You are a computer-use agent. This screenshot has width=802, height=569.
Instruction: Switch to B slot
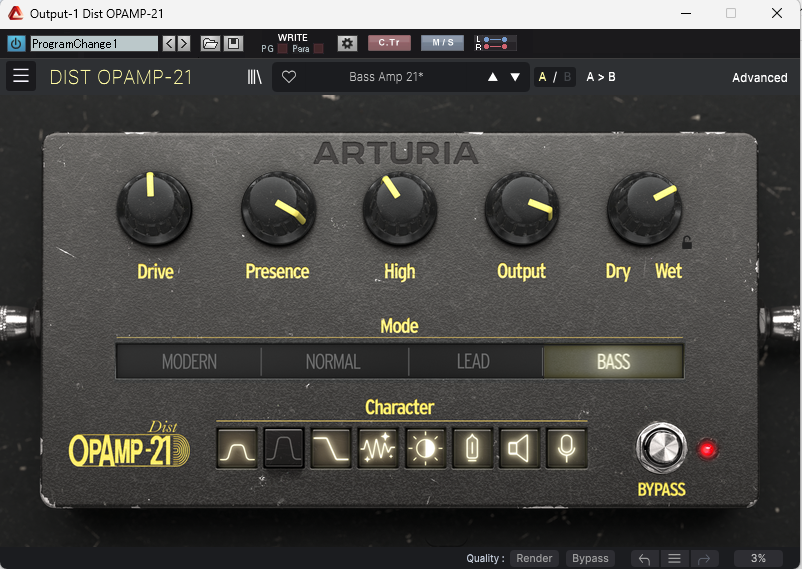pos(567,77)
